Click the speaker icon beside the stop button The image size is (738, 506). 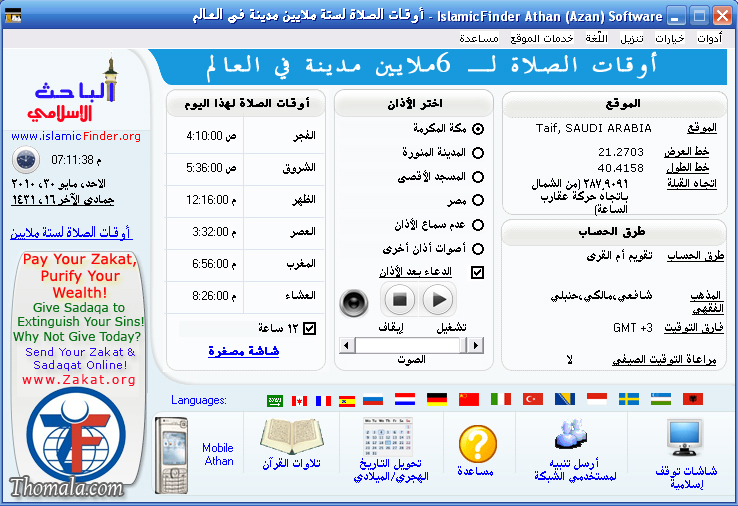(x=354, y=303)
